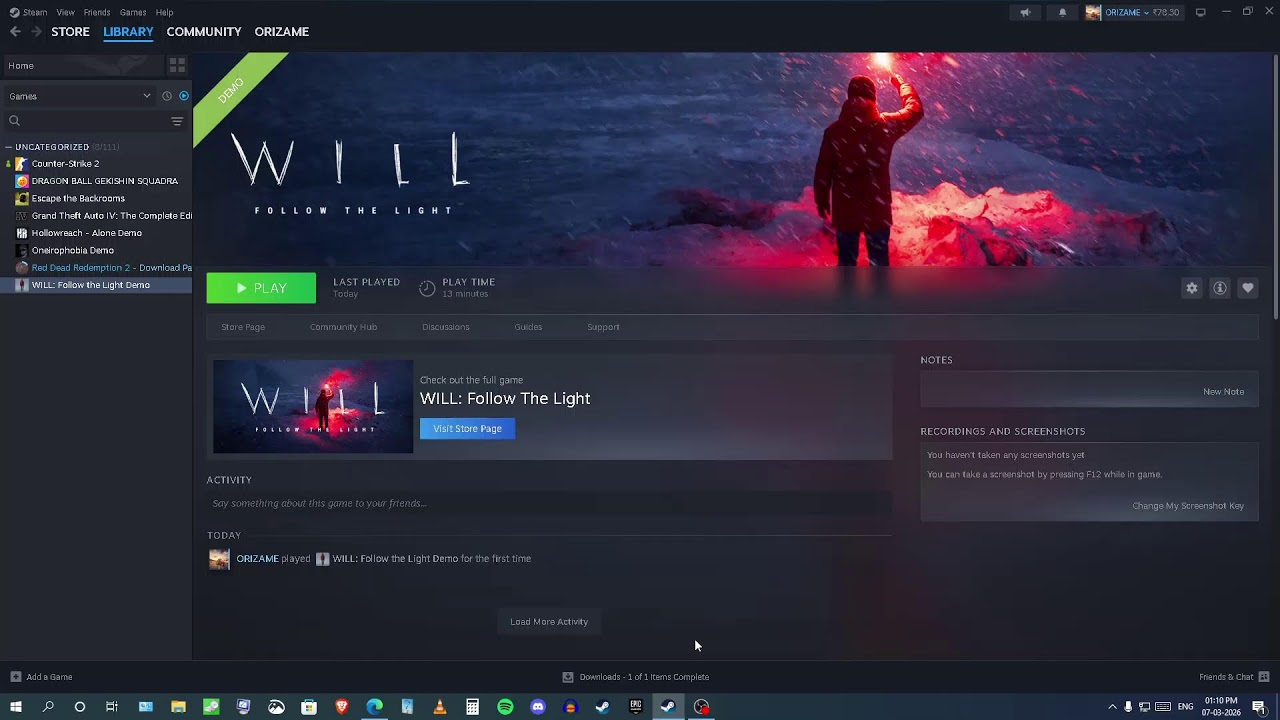
Task: Open the STORE tab
Action: pos(70,32)
